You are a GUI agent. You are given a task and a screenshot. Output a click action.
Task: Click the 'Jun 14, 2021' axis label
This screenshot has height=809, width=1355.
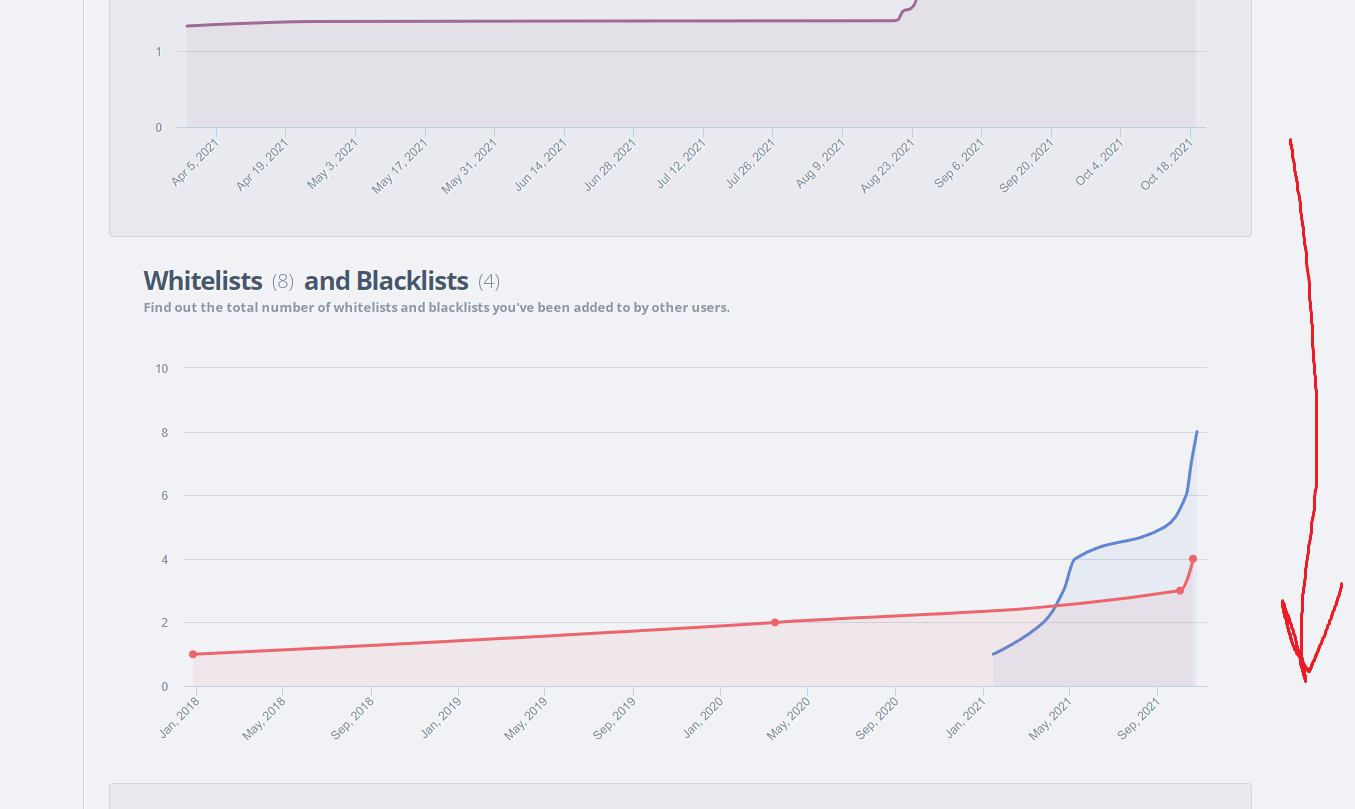click(x=542, y=163)
